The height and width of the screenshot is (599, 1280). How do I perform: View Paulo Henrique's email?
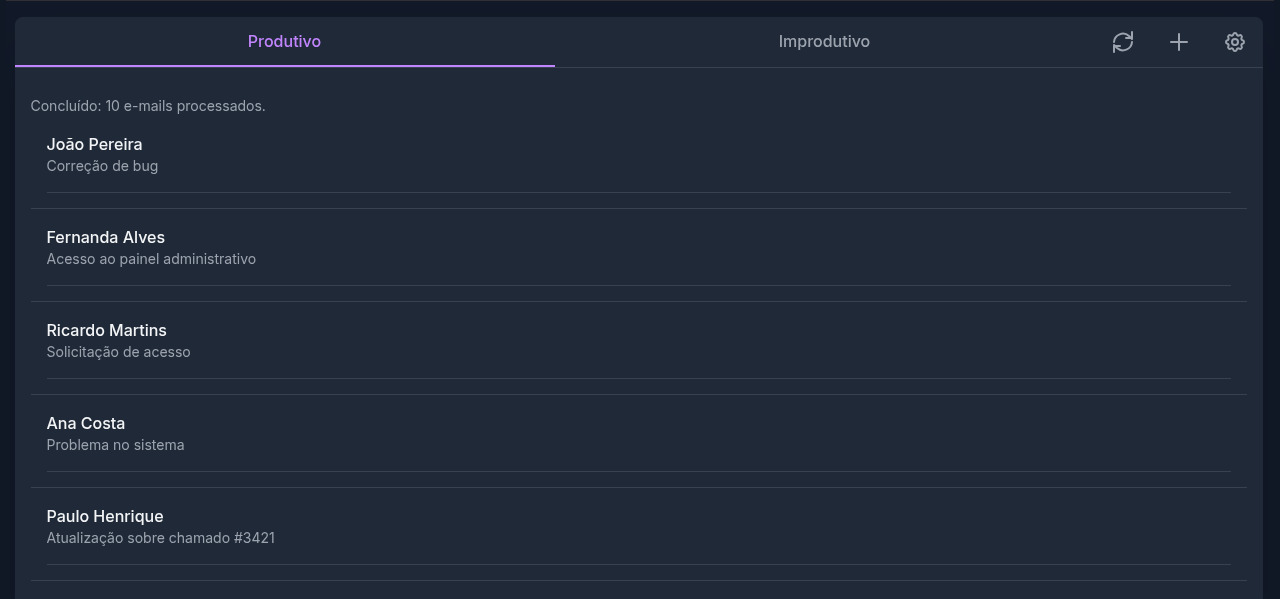point(105,516)
